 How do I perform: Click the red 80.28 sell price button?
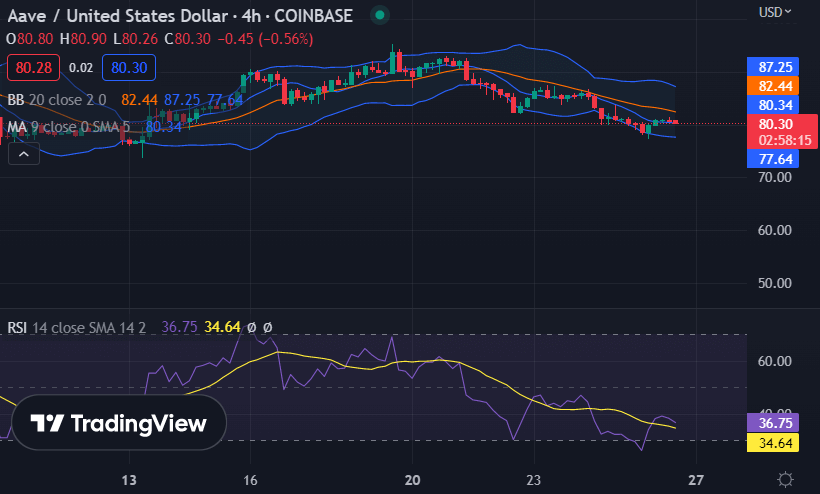click(x=33, y=68)
